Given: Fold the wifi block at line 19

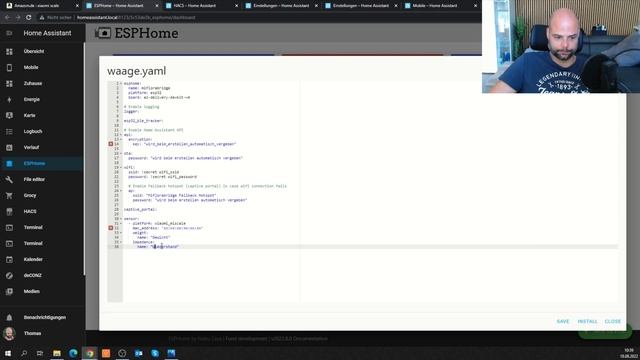Looking at the screenshot, I should [x=121, y=167].
